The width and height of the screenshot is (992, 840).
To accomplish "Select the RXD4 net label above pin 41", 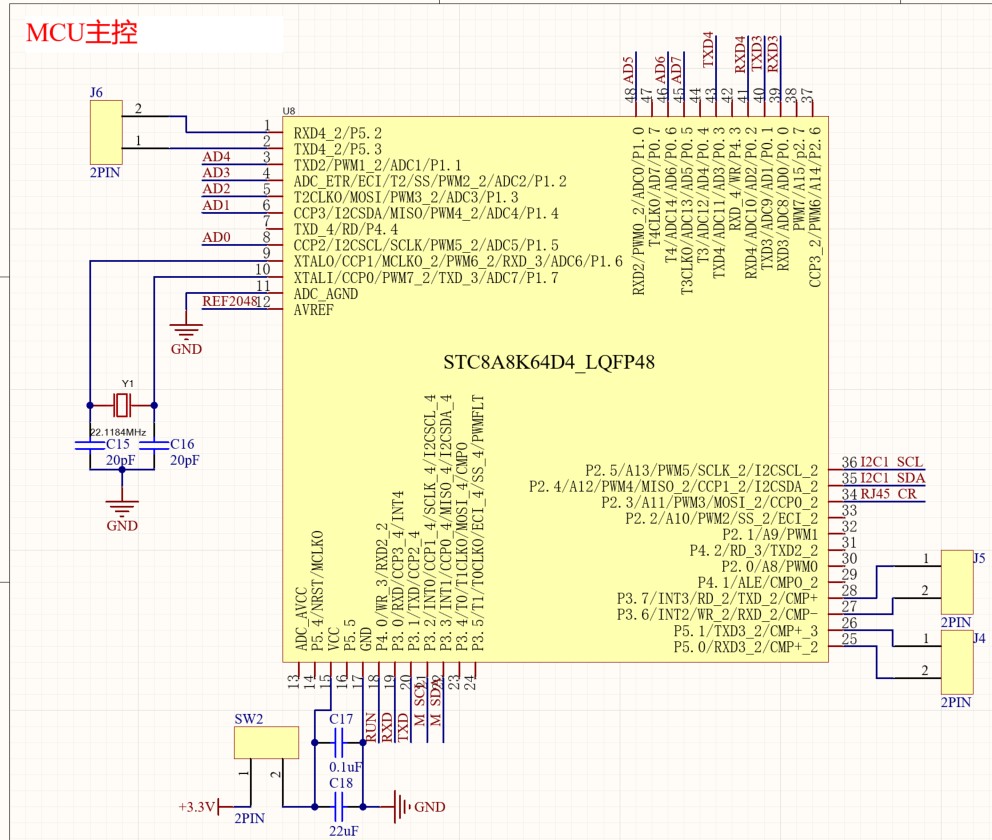I will [741, 54].
